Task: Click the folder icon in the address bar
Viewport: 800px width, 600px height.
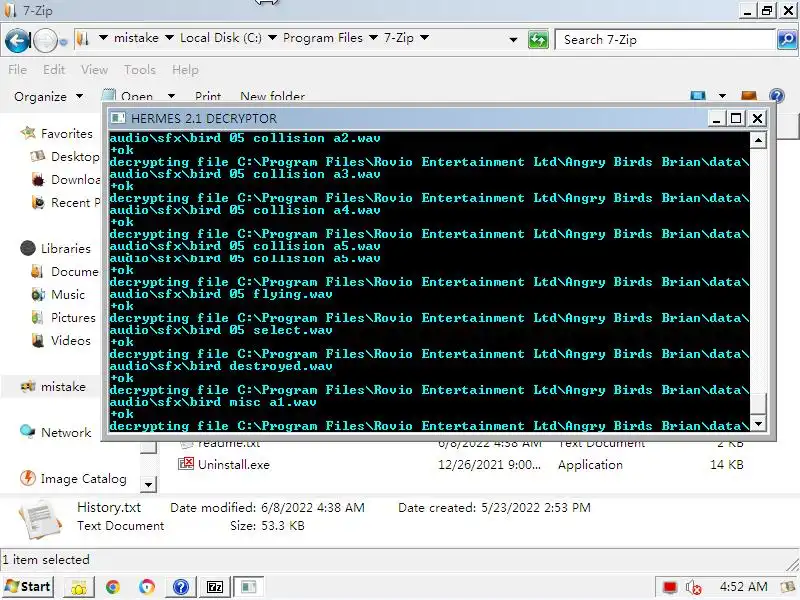Action: [83, 39]
